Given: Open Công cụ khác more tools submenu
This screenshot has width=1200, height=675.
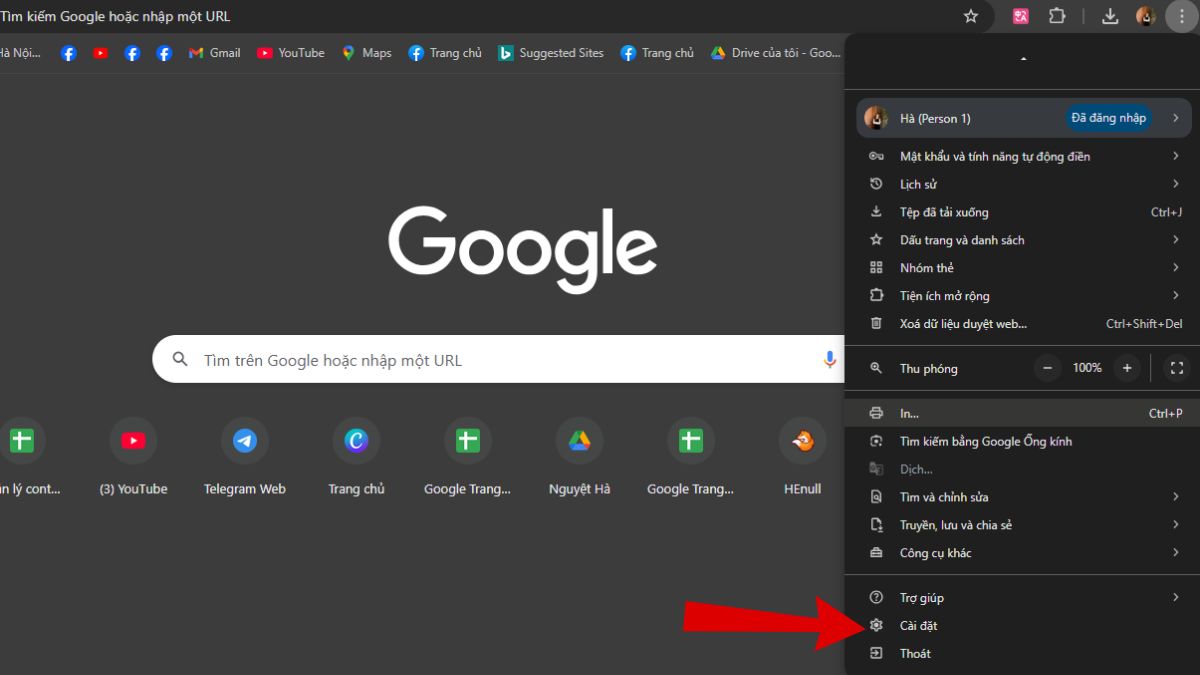Looking at the screenshot, I should click(x=1024, y=553).
